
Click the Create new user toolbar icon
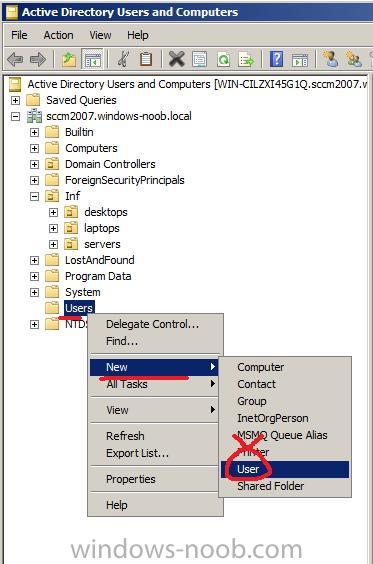pyautogui.click(x=331, y=59)
